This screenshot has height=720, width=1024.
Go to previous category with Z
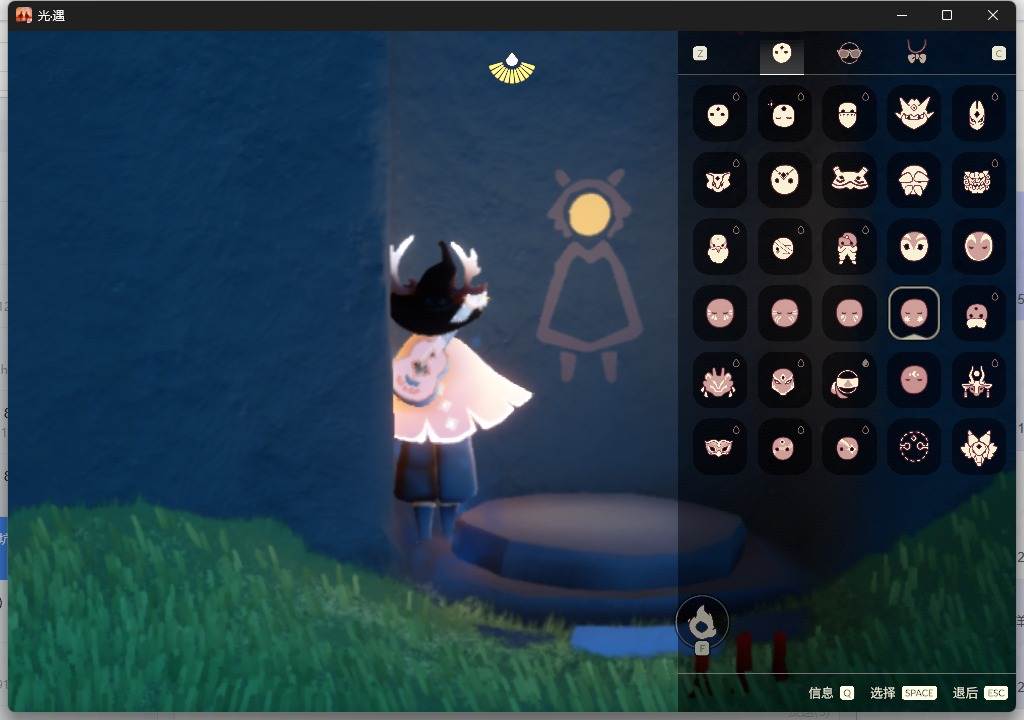point(699,54)
